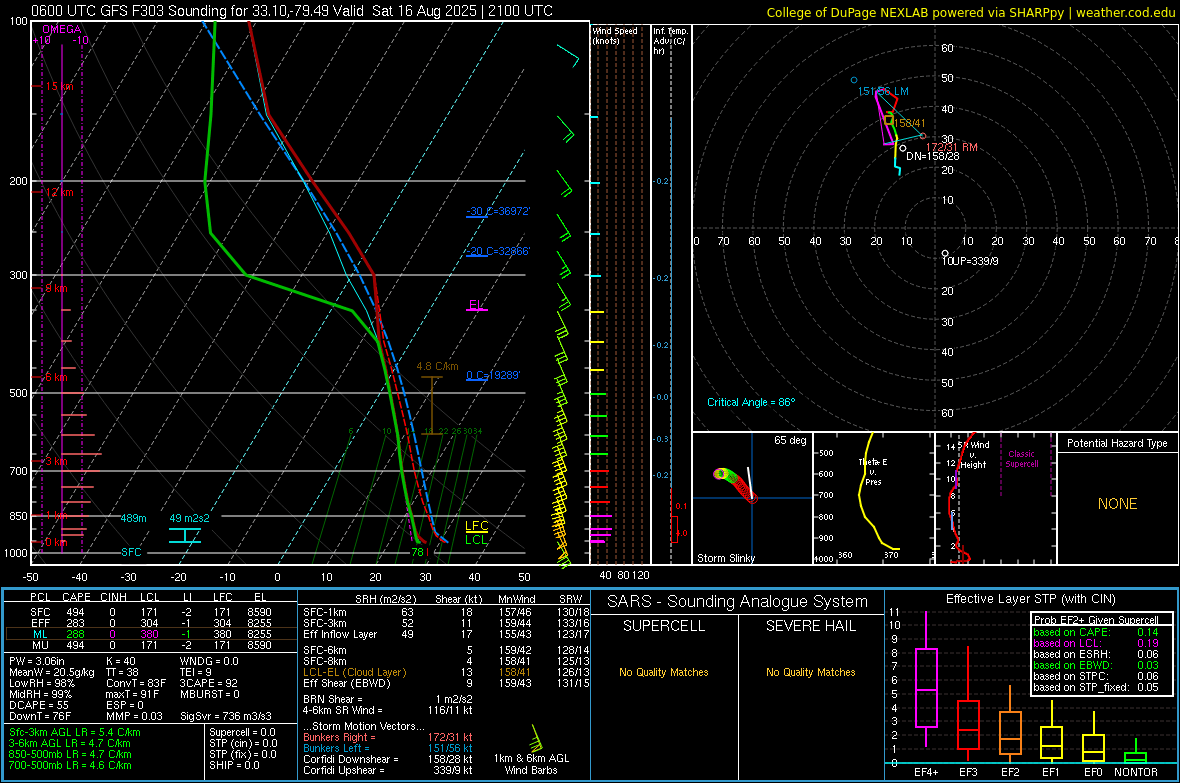Click the 489m inflow layer height
This screenshot has width=1180, height=783.
133,518
